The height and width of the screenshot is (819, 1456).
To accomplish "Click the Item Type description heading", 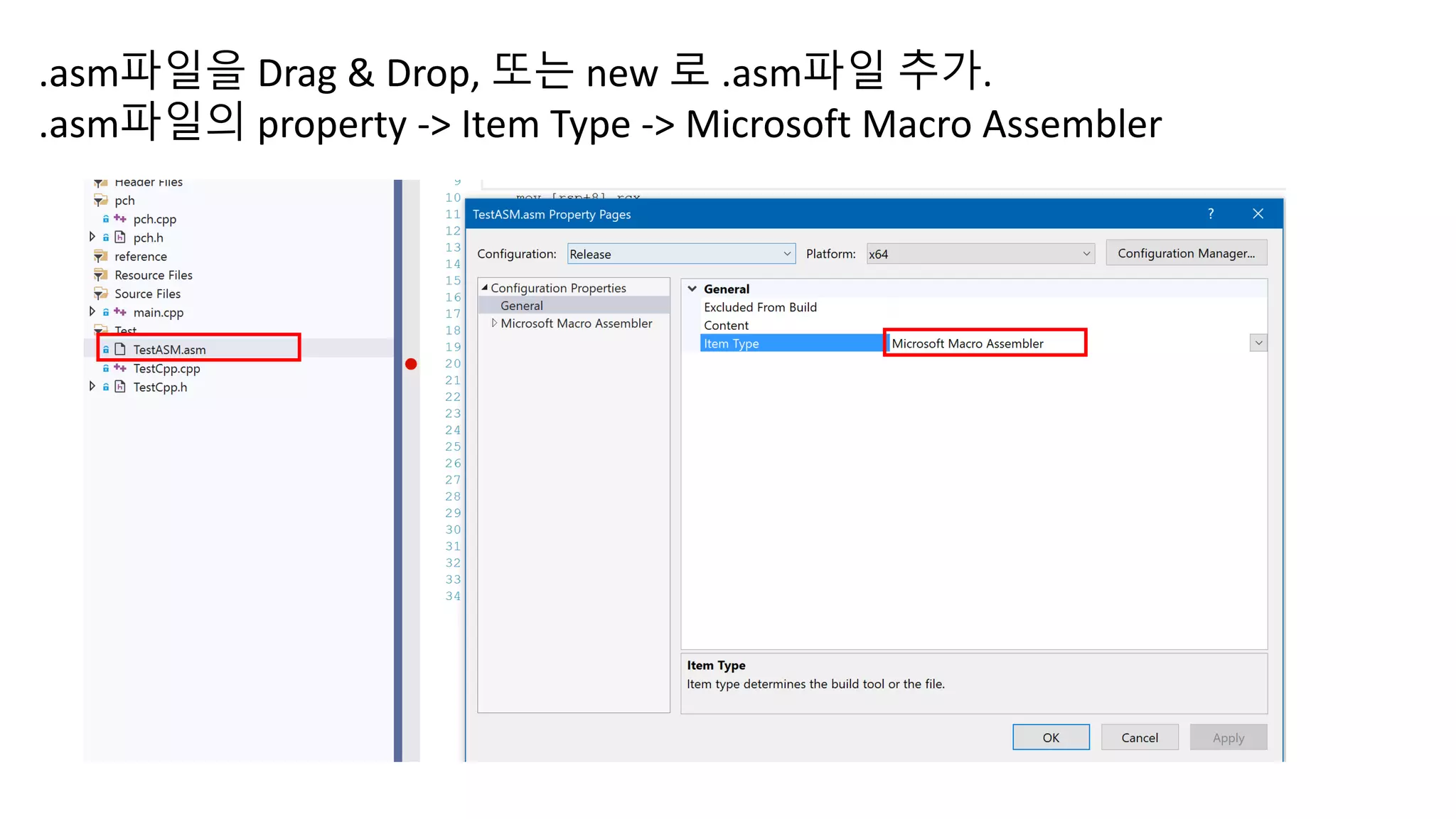I will click(716, 665).
